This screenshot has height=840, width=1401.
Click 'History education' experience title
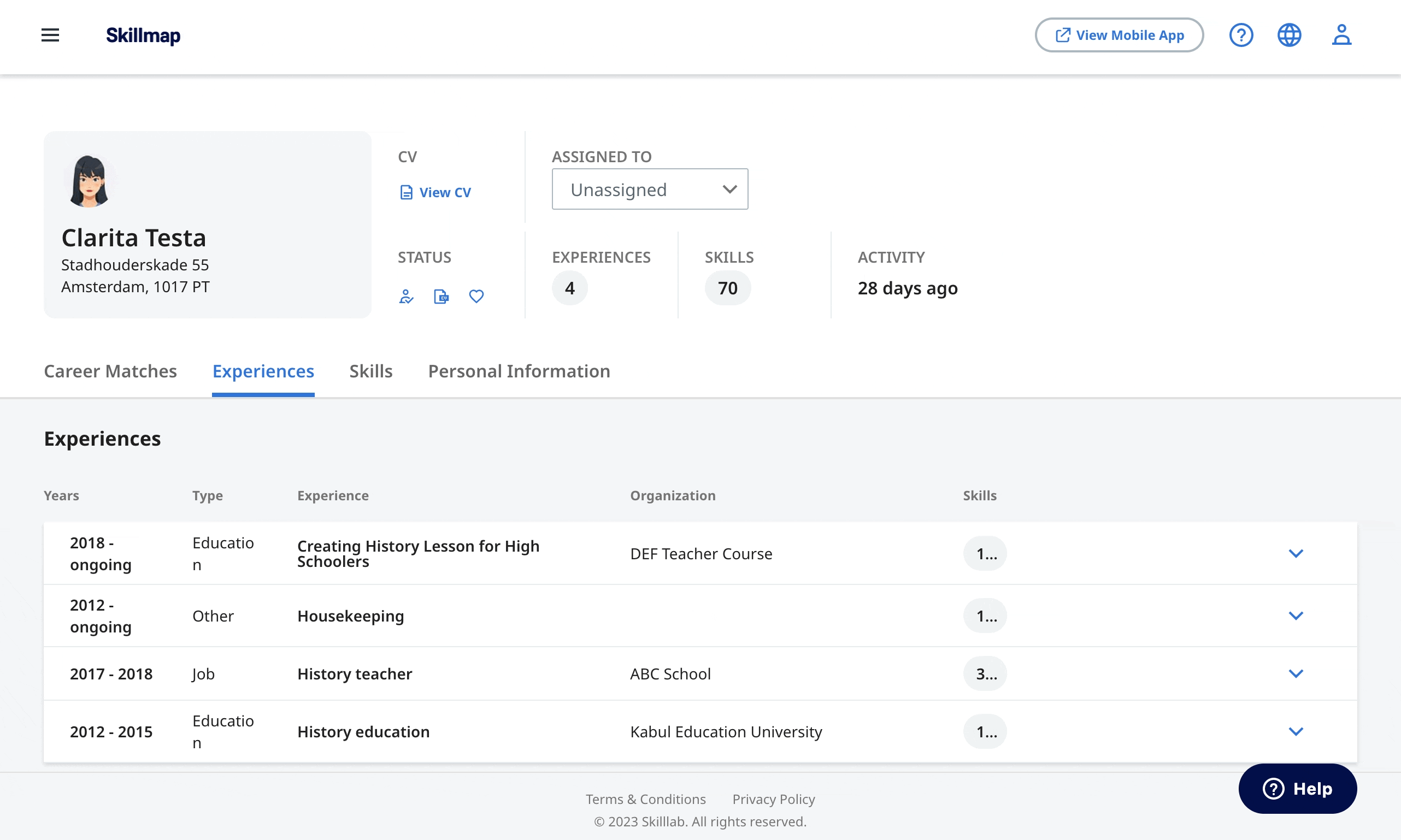click(x=363, y=731)
